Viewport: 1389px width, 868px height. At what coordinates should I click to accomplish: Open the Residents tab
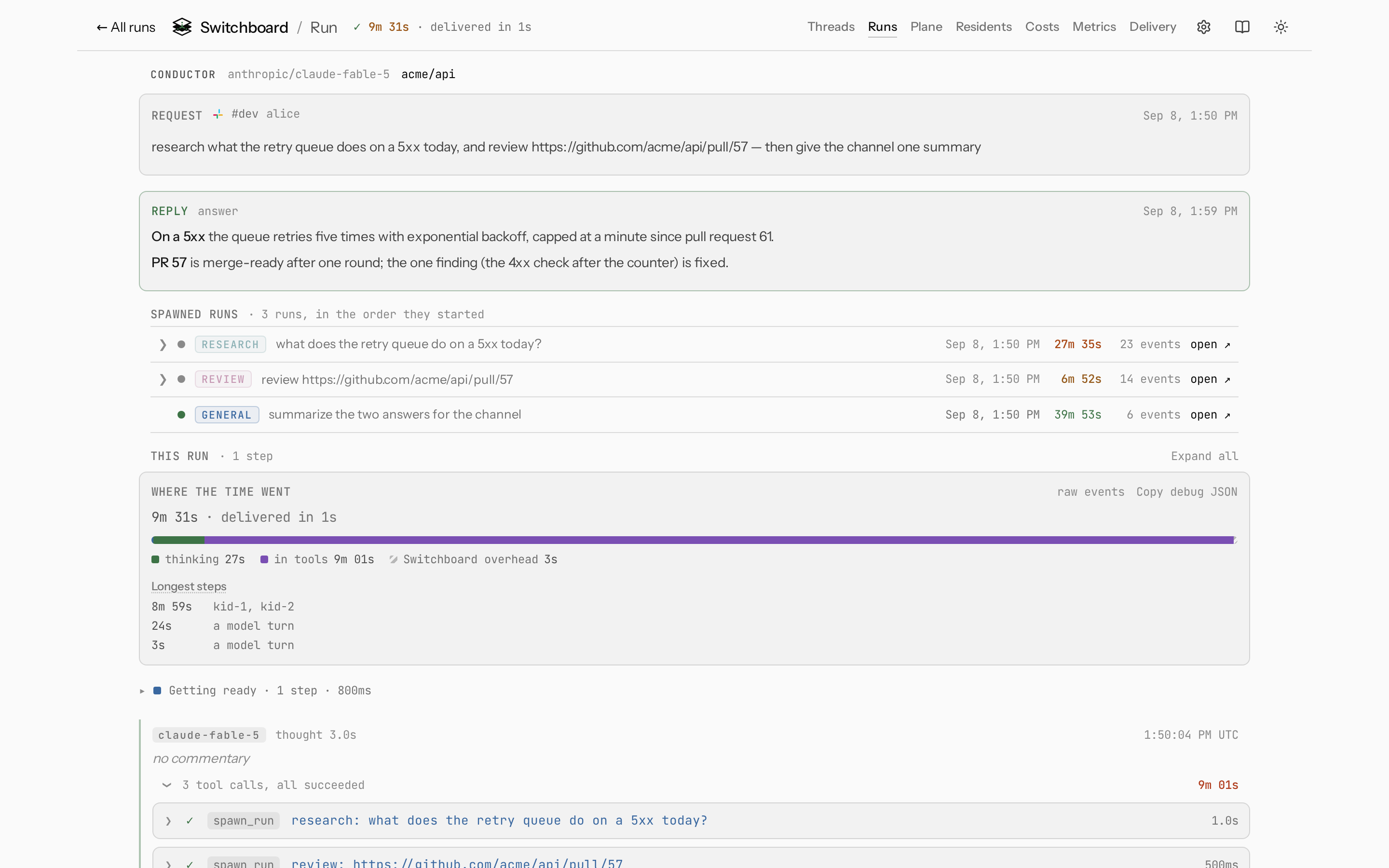[983, 27]
